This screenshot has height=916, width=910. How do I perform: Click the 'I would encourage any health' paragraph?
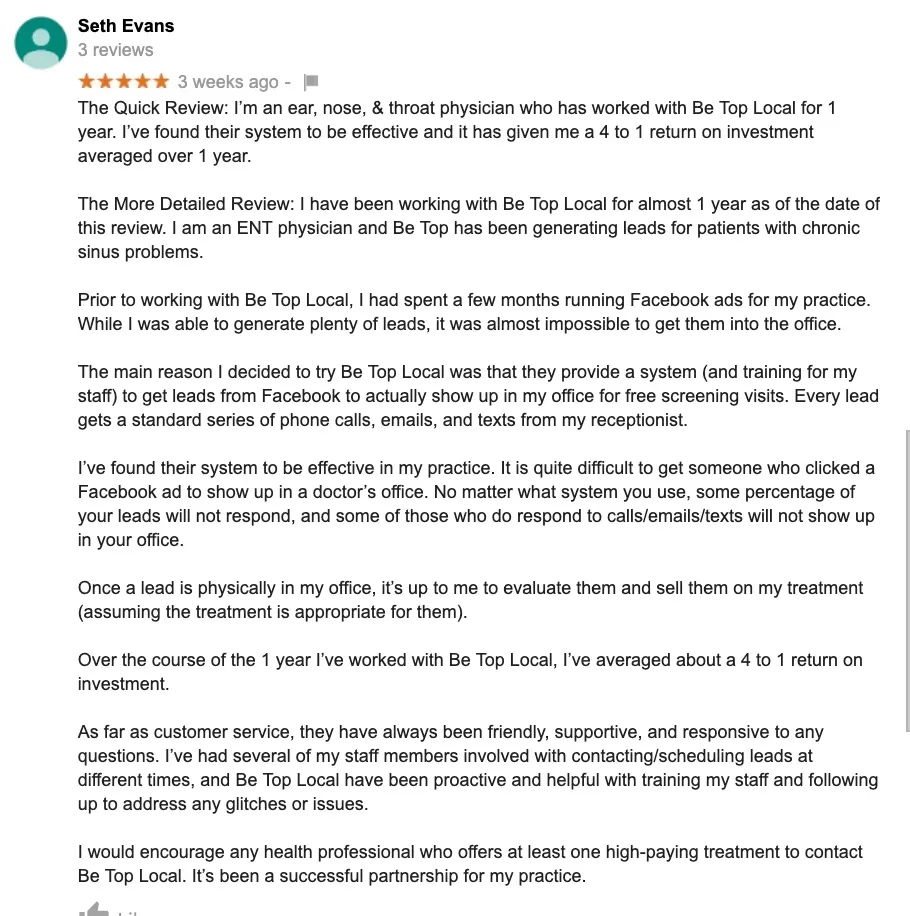pyautogui.click(x=470, y=864)
